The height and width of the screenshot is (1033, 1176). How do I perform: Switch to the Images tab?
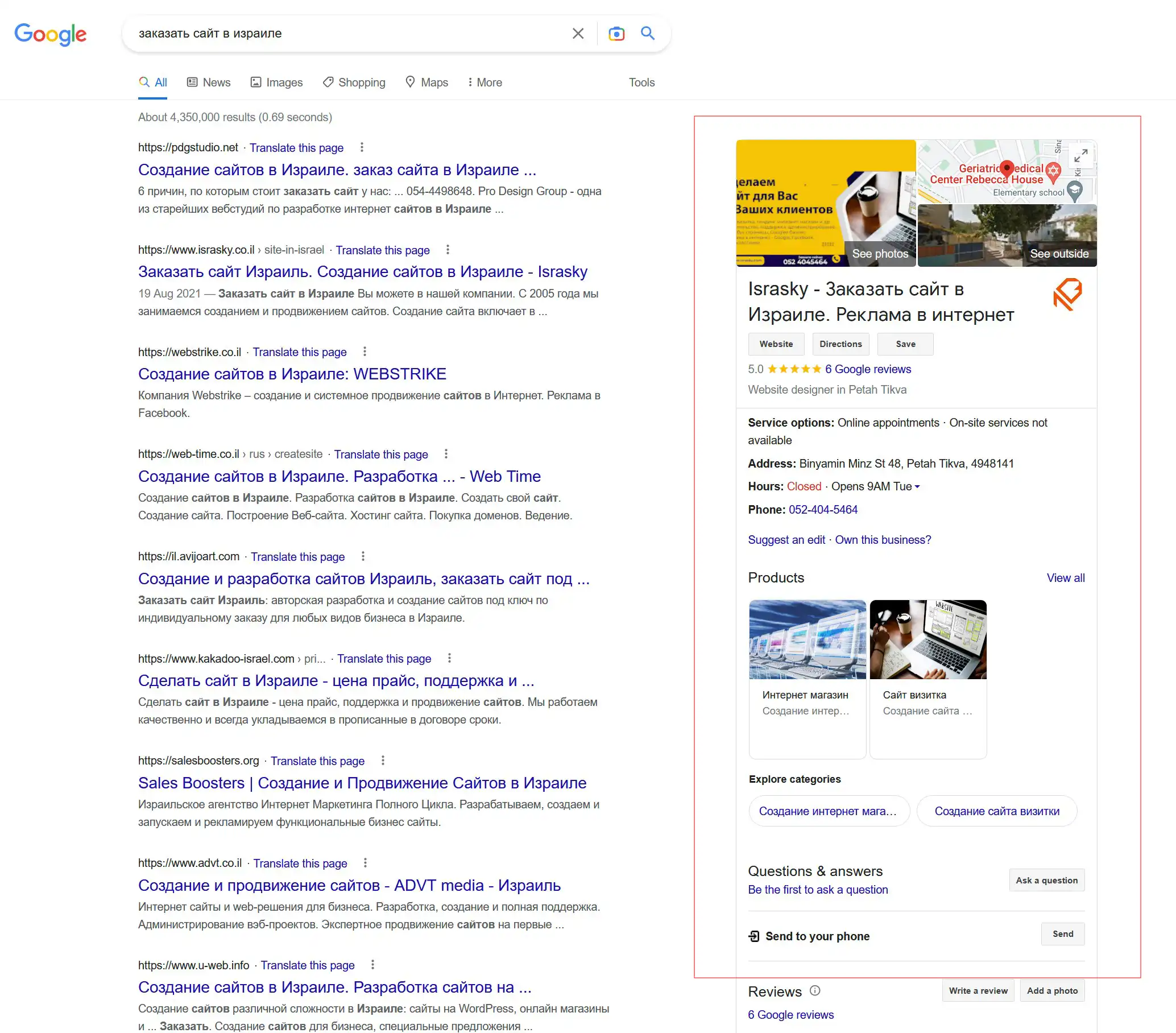277,82
